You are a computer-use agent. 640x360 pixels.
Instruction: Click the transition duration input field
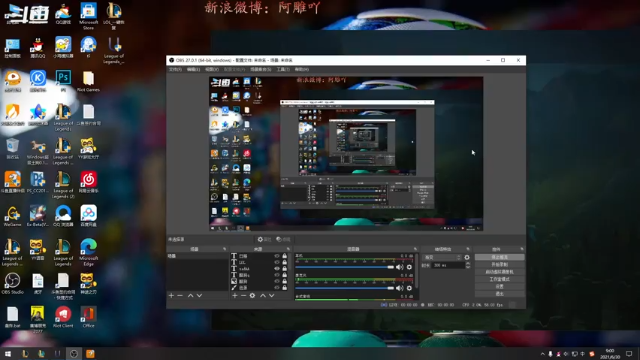(448, 265)
